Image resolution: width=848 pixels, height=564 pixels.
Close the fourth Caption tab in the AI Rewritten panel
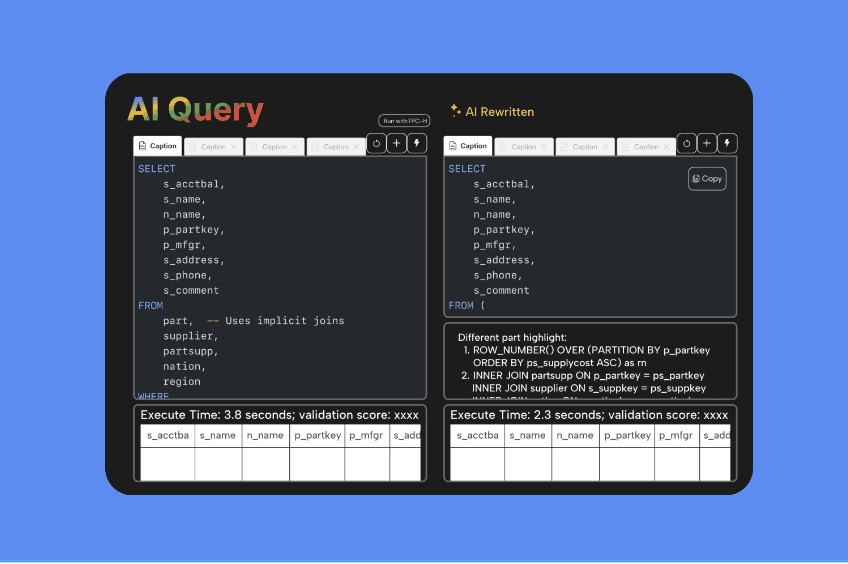point(666,147)
